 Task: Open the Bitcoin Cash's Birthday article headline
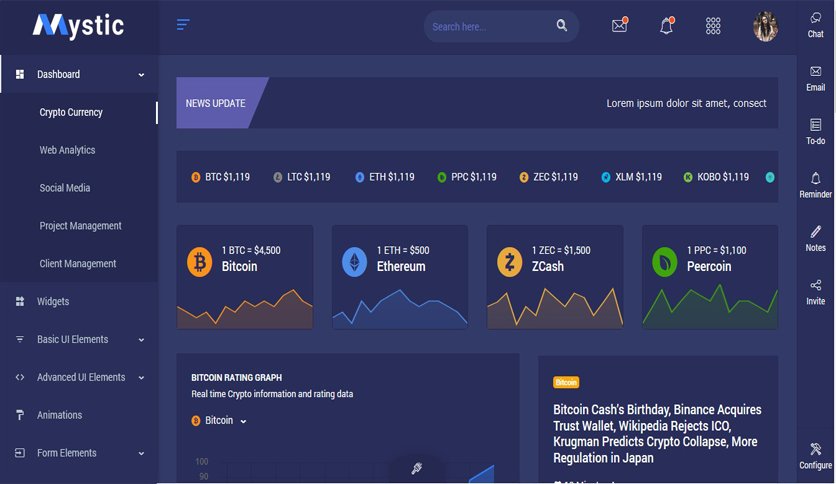pyautogui.click(x=657, y=433)
